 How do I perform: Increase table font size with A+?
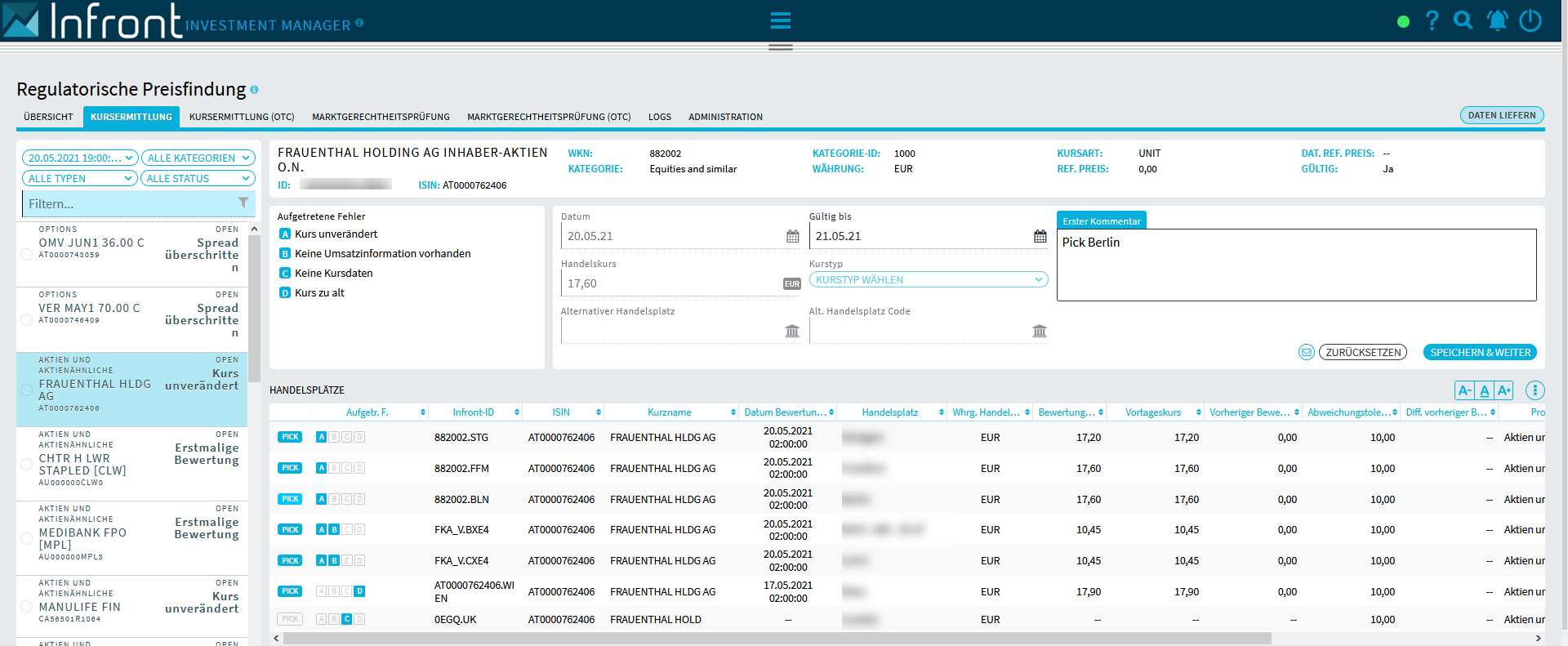1503,390
